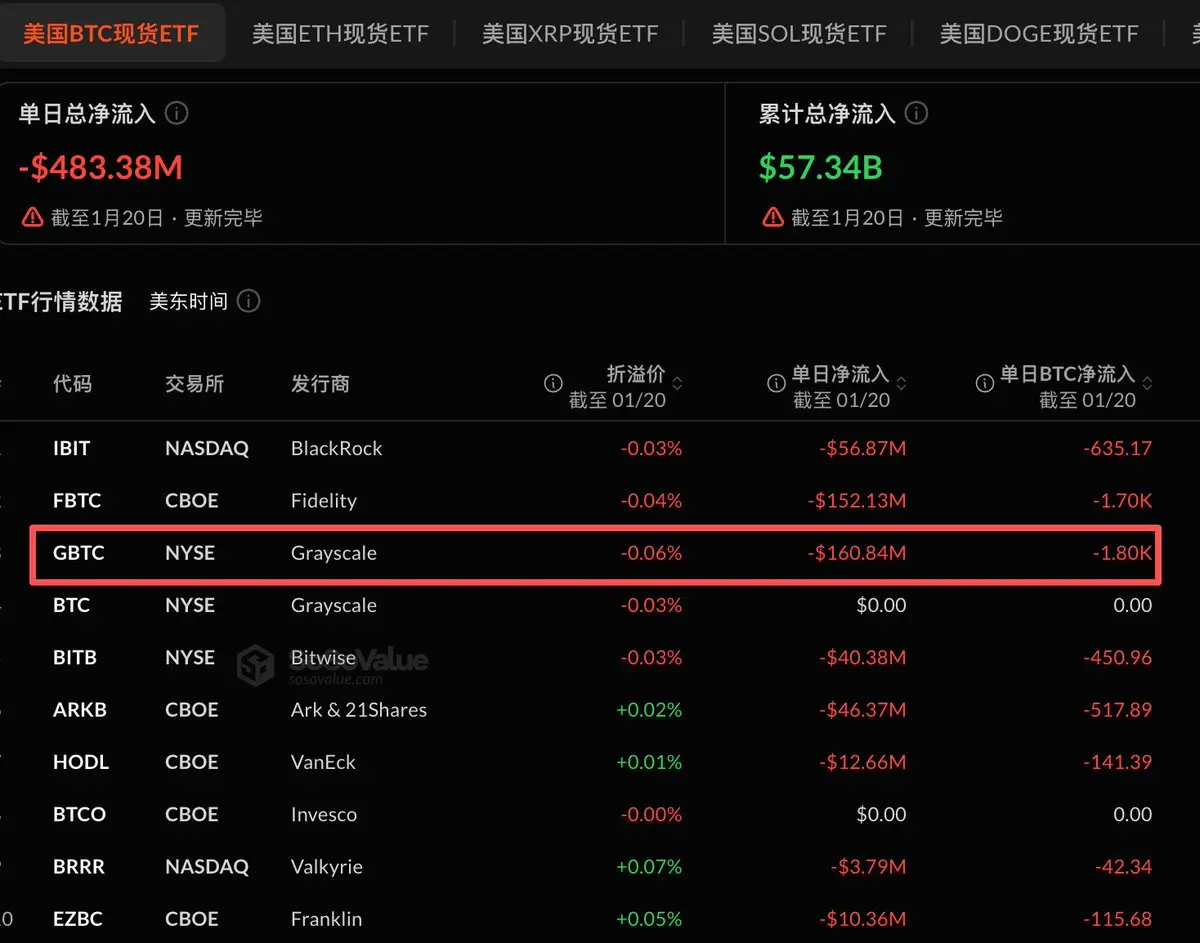Click info icon before 单日净流入 column header

point(776,383)
